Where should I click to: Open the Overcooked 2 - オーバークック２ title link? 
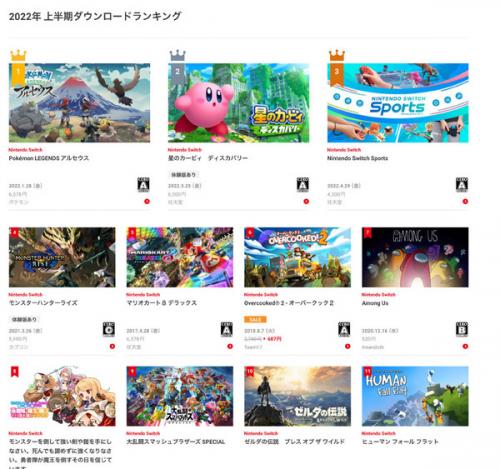point(289,303)
